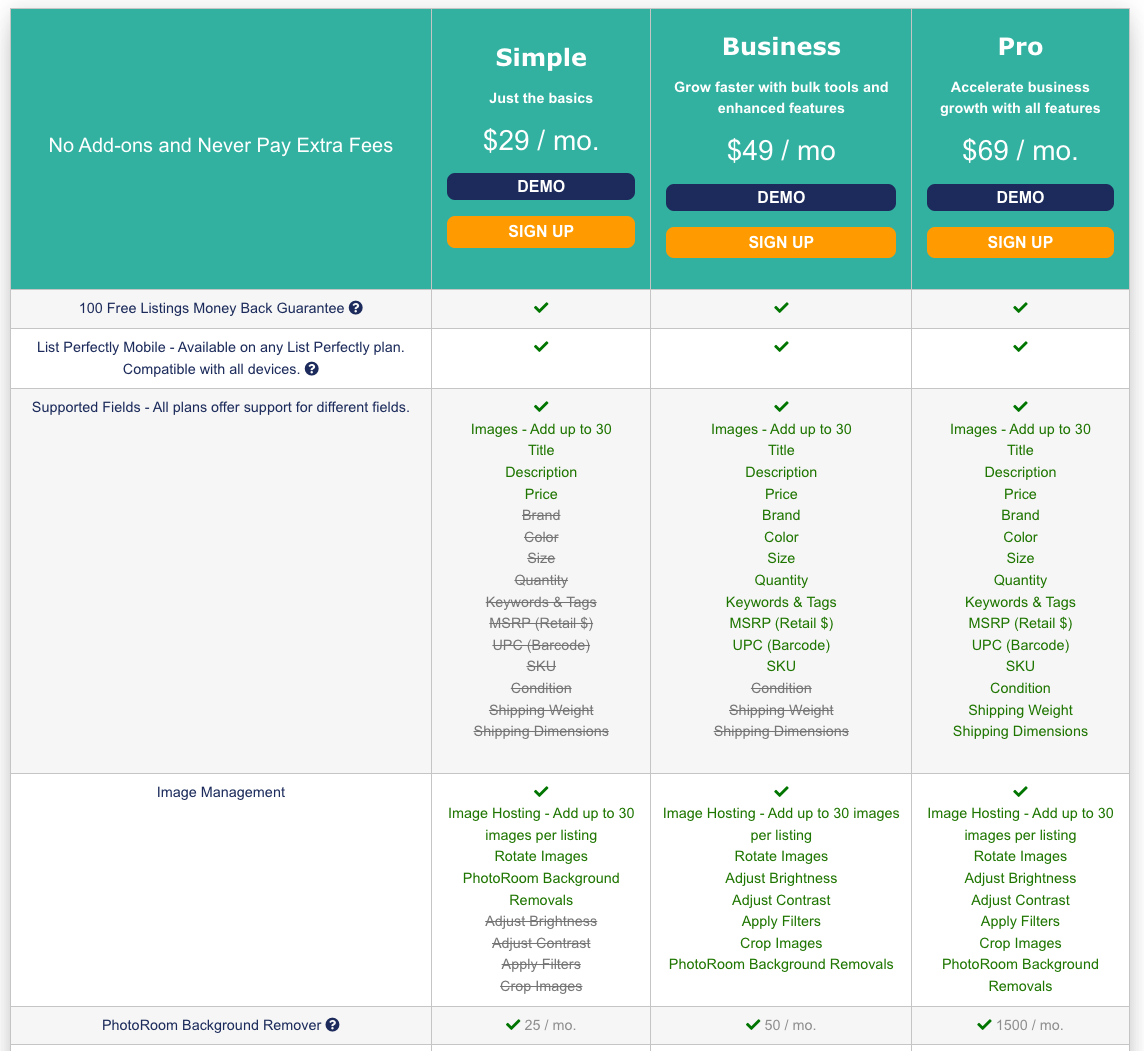View the Pro plan demo
The height and width of the screenshot is (1051, 1144).
coord(1020,198)
